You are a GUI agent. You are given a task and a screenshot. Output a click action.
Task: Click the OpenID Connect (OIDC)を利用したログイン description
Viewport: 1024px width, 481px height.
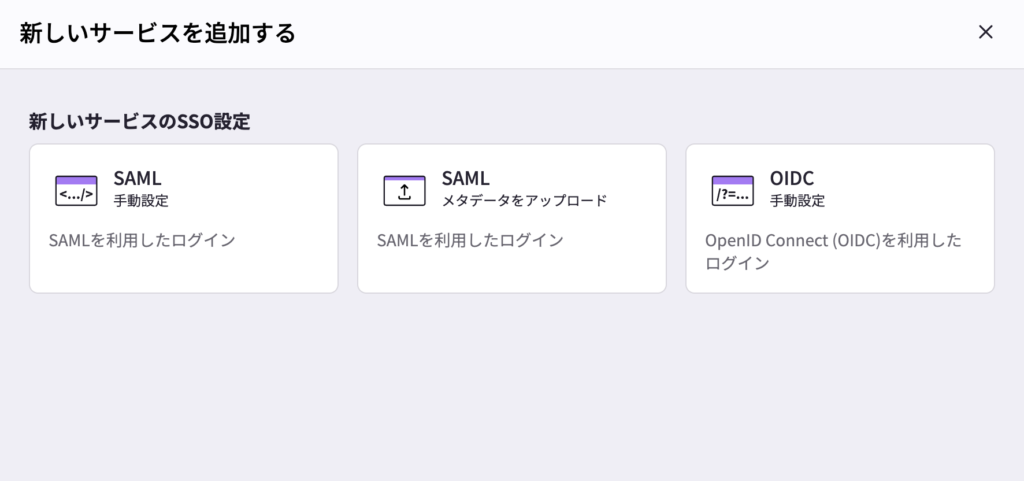(833, 251)
